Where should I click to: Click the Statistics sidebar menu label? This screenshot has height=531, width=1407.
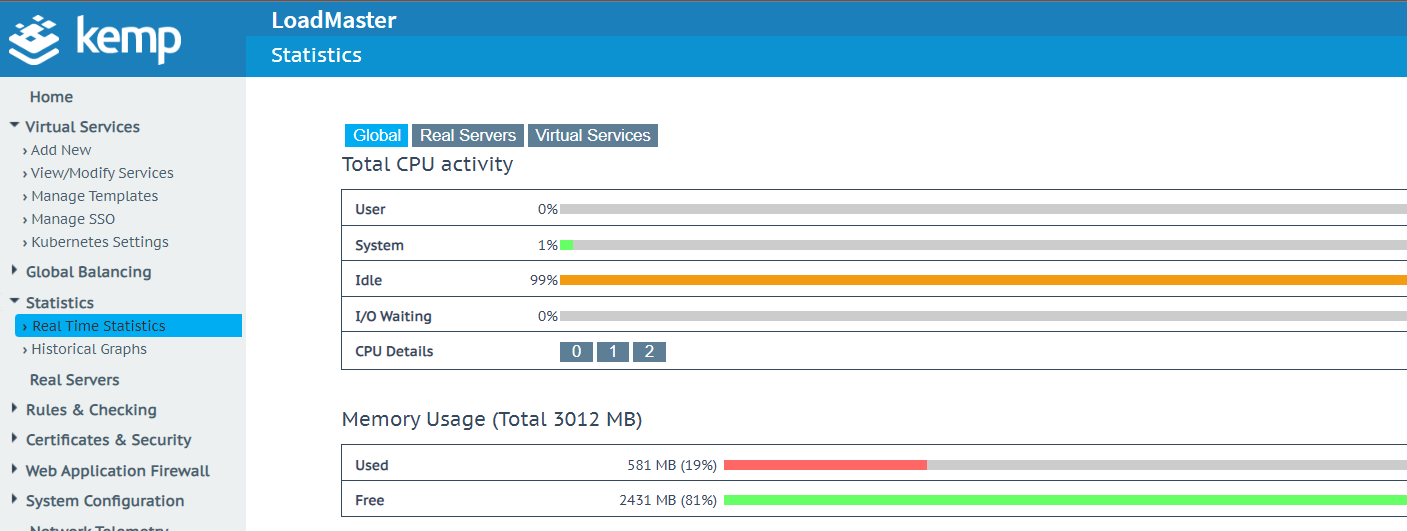[60, 303]
